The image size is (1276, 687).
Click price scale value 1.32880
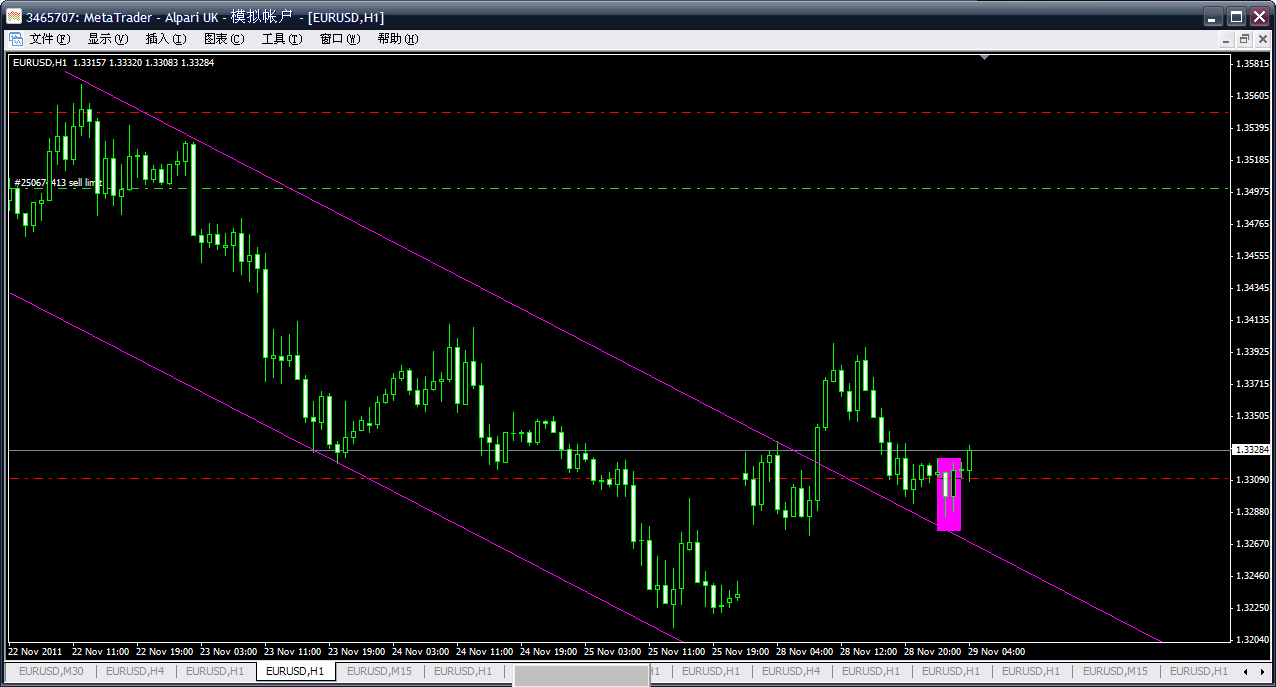click(x=1252, y=512)
